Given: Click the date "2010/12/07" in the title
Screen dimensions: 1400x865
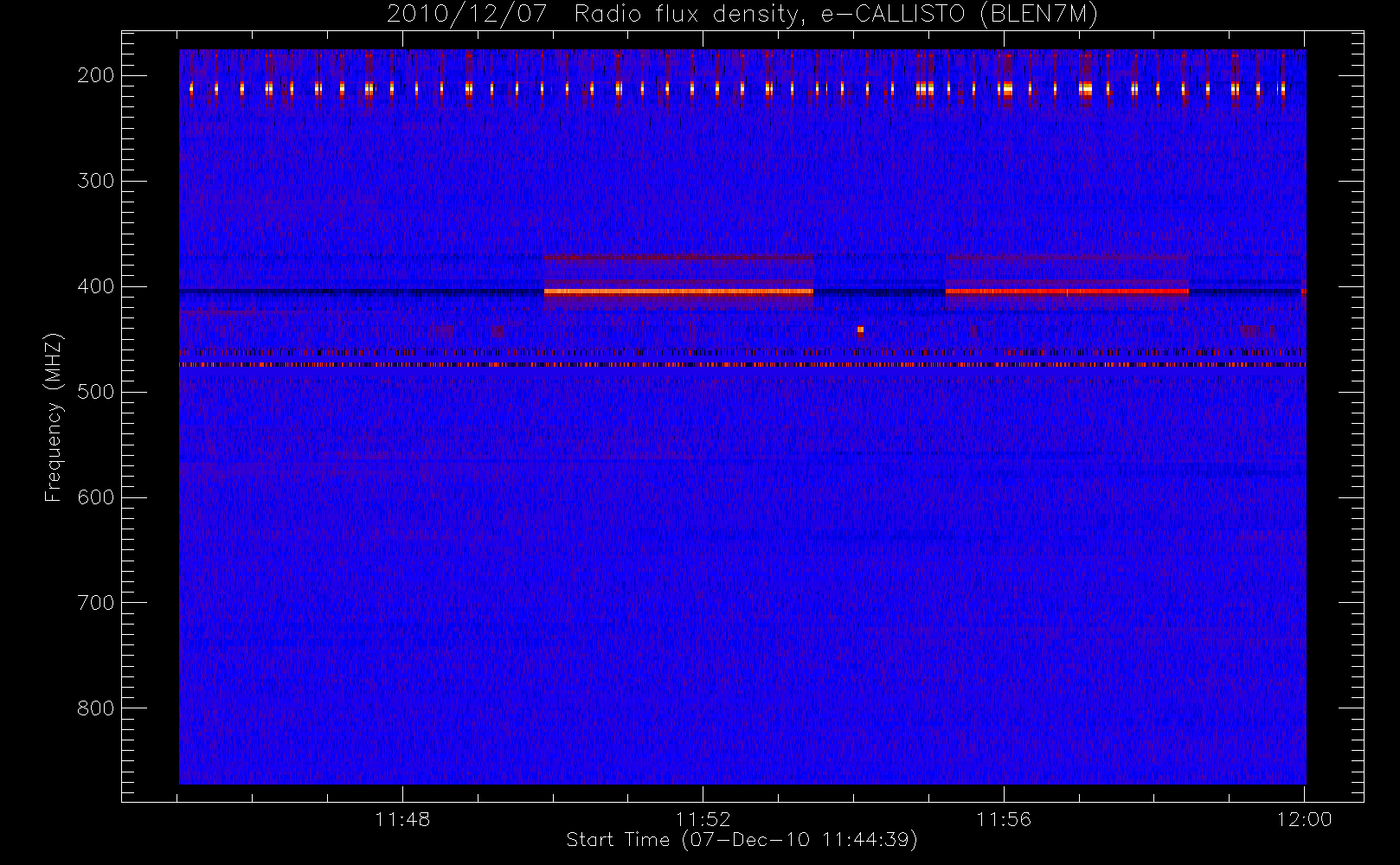Looking at the screenshot, I should (467, 15).
